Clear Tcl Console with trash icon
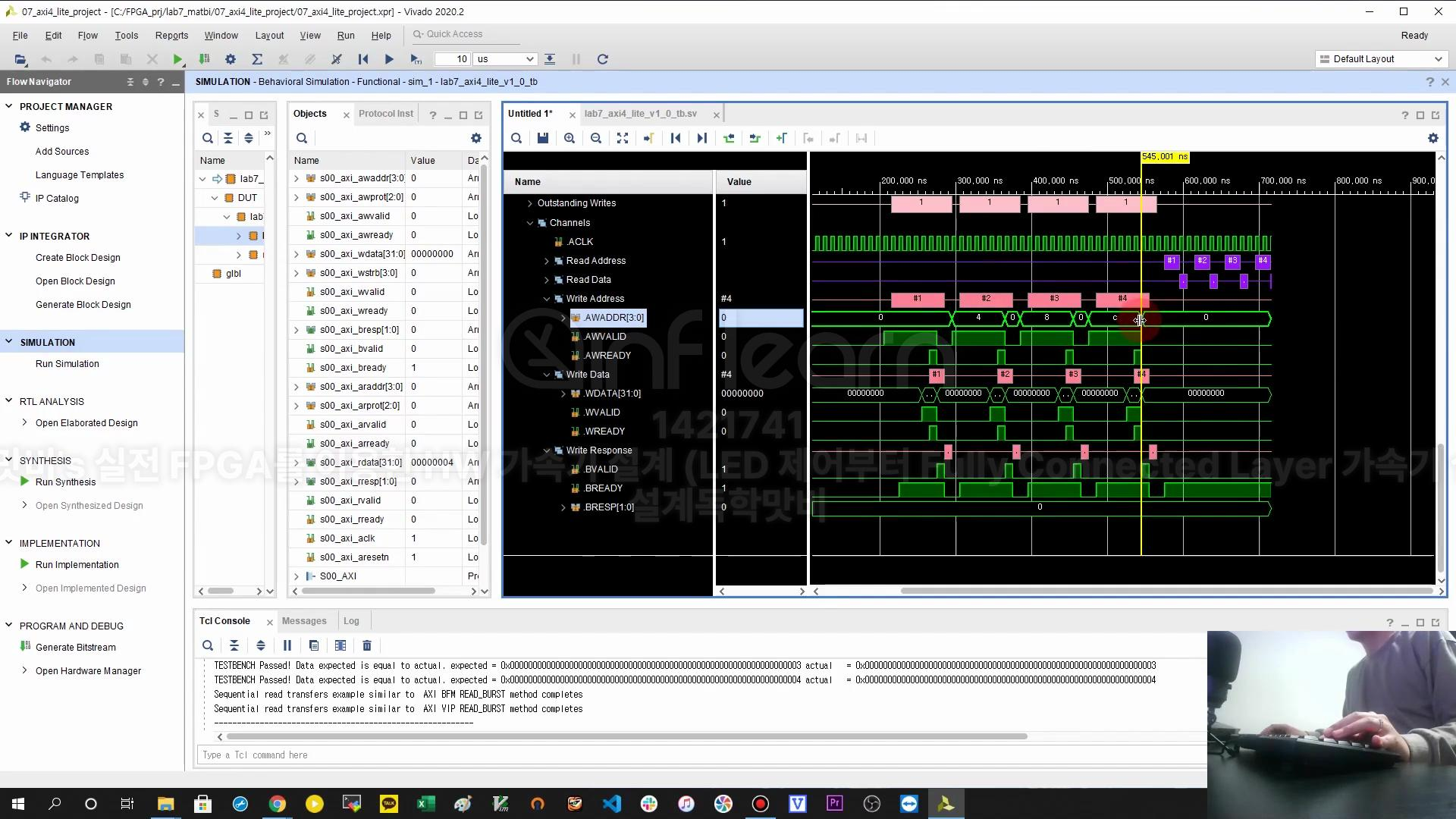 (367, 645)
